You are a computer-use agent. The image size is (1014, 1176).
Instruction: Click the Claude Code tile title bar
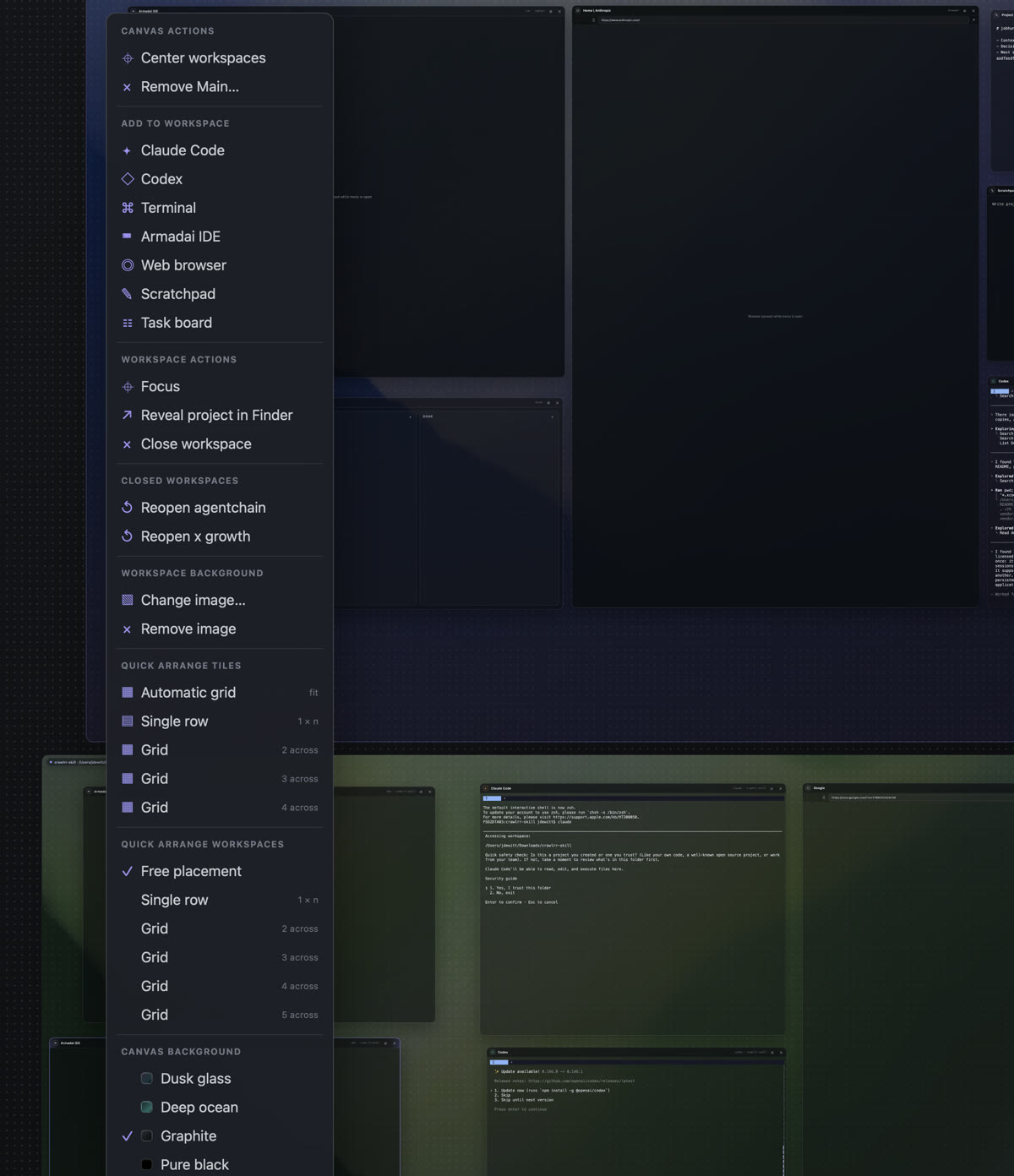coord(632,788)
